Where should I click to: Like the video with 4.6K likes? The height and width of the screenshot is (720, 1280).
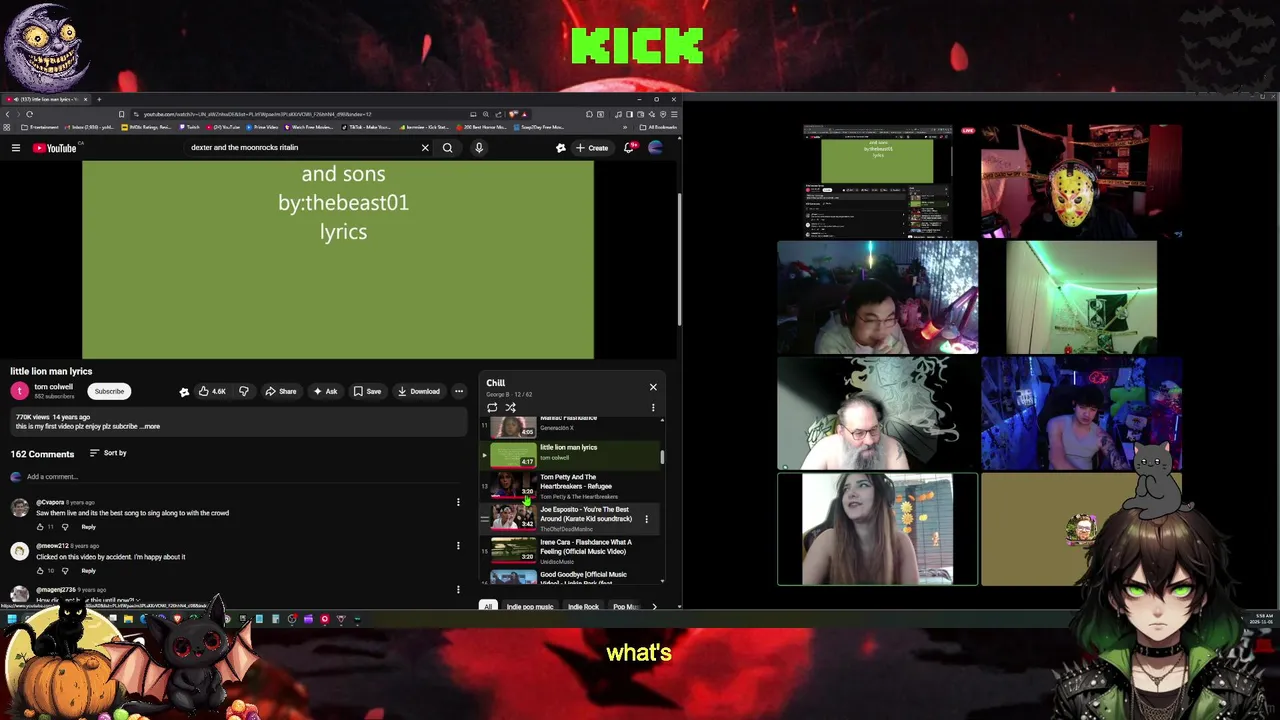(x=212, y=391)
